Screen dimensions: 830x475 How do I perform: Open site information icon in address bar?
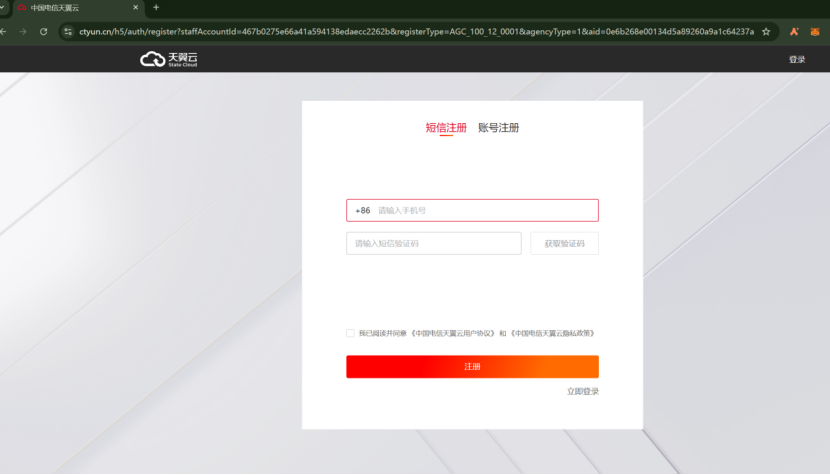click(68, 32)
